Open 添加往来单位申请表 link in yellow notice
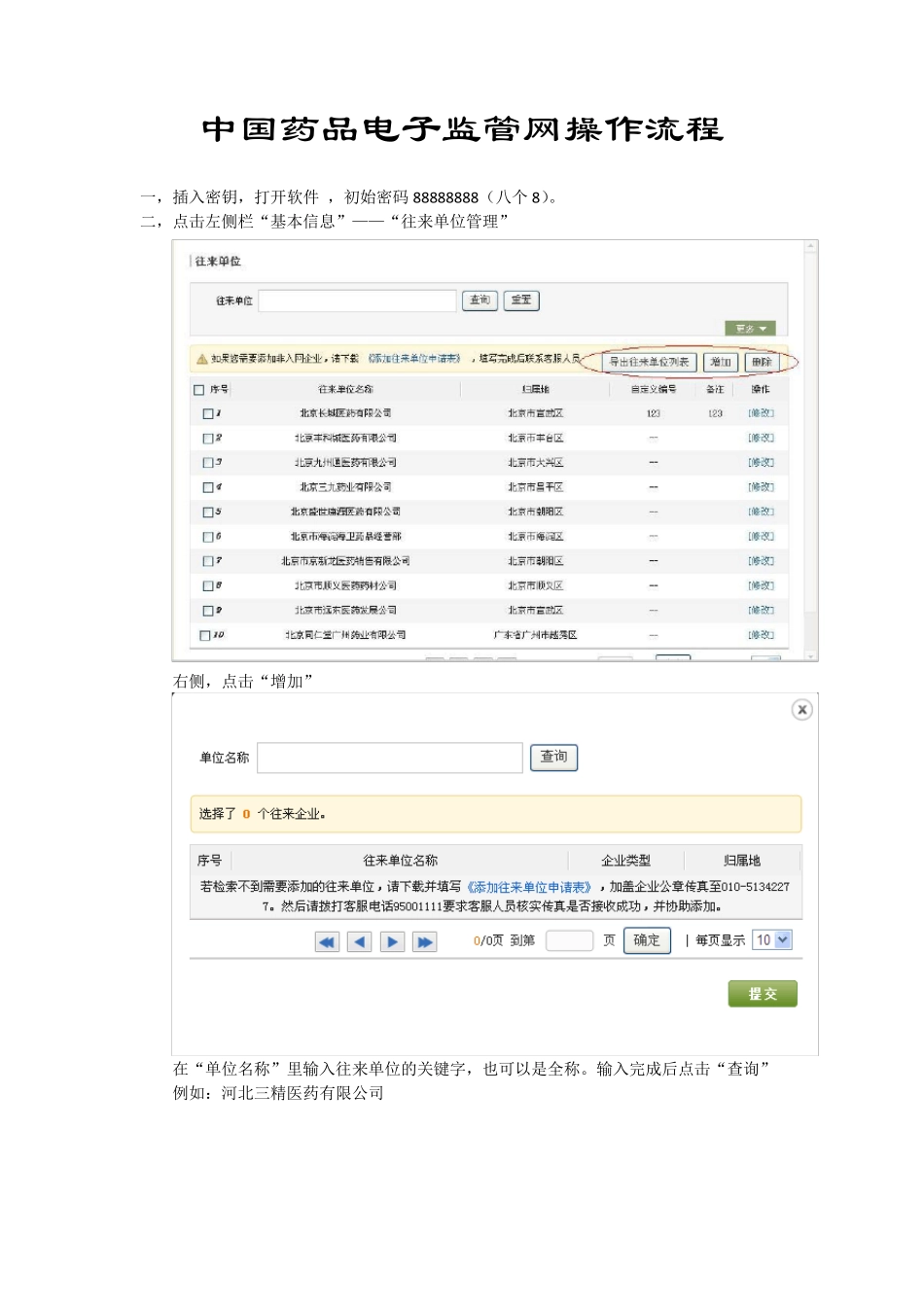Image resolution: width=924 pixels, height=1307 pixels. click(x=415, y=359)
